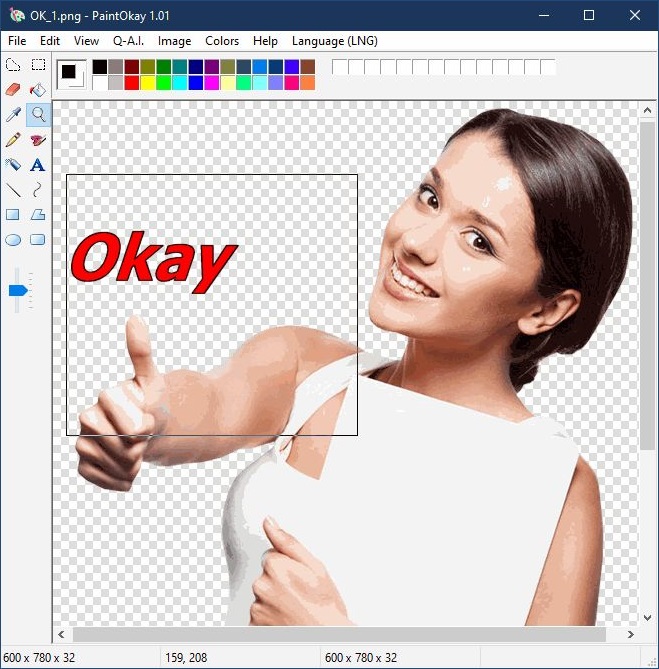This screenshot has height=669, width=659.
Task: Pick the bright red palette swatch
Action: pos(132,82)
